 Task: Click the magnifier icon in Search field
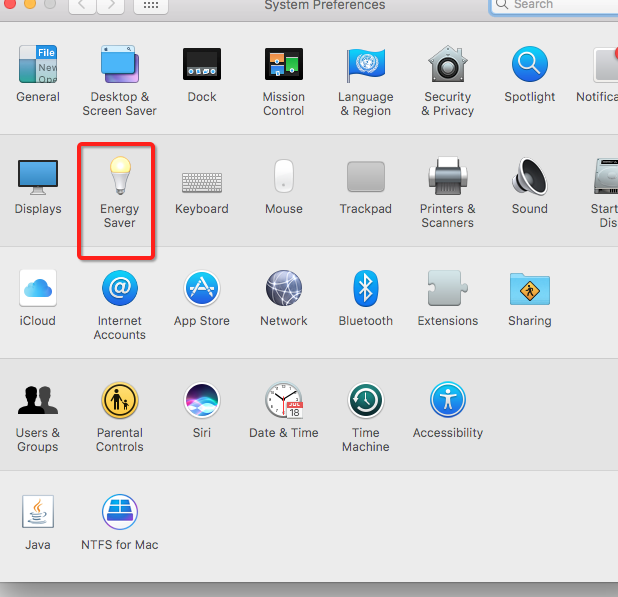coord(501,4)
